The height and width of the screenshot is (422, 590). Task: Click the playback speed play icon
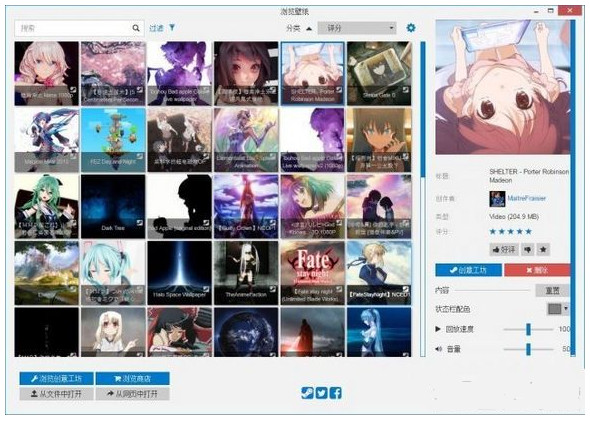438,329
